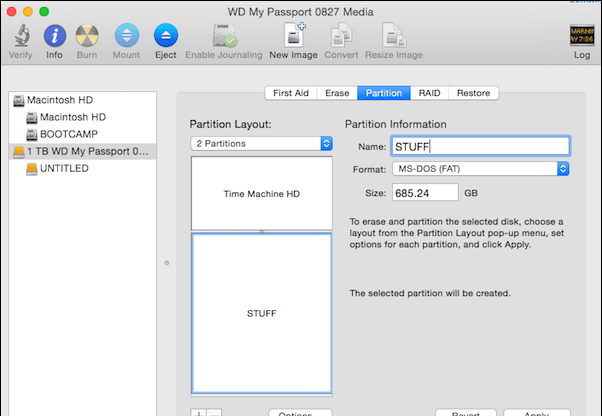602x416 pixels.
Task: Open the Format MS-DOS (FAT) dropdown
Action: click(480, 169)
